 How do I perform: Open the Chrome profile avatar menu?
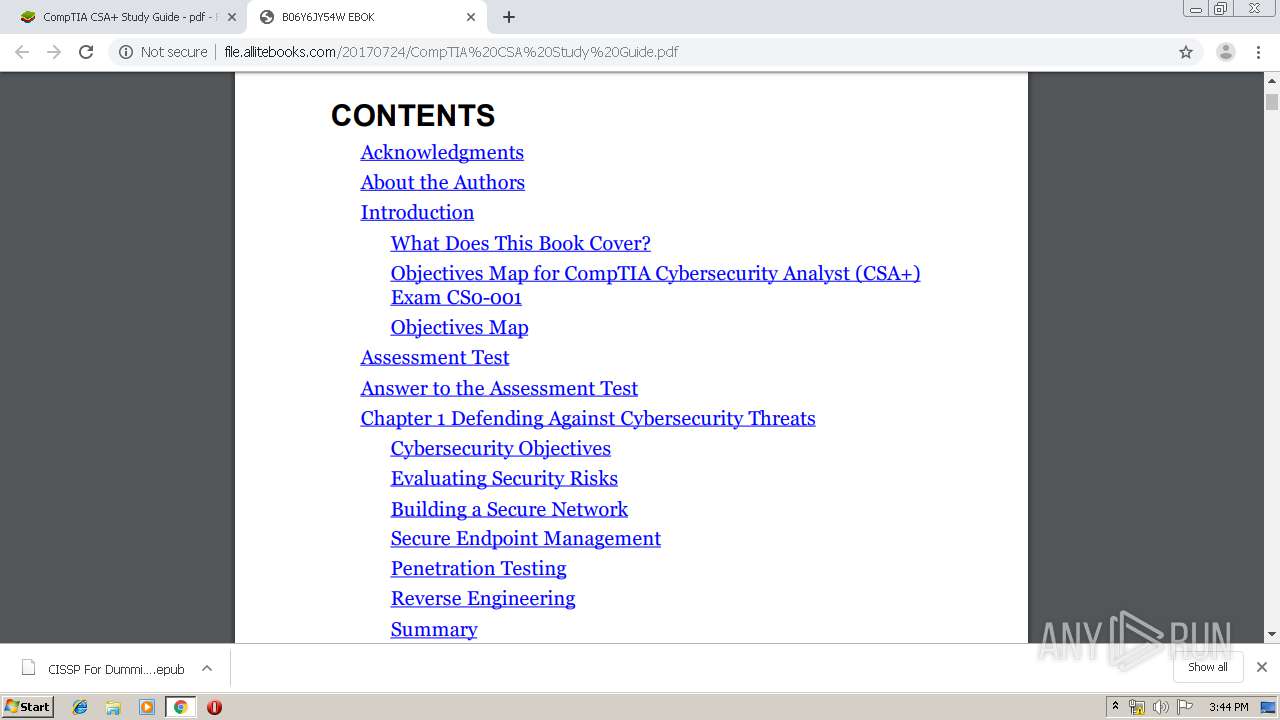click(1226, 52)
